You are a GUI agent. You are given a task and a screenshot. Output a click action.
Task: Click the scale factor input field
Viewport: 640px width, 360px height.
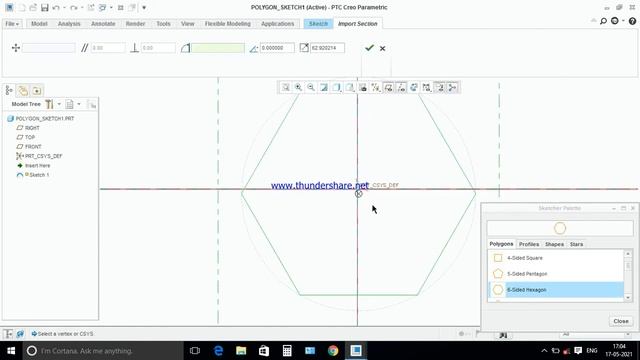click(x=327, y=48)
